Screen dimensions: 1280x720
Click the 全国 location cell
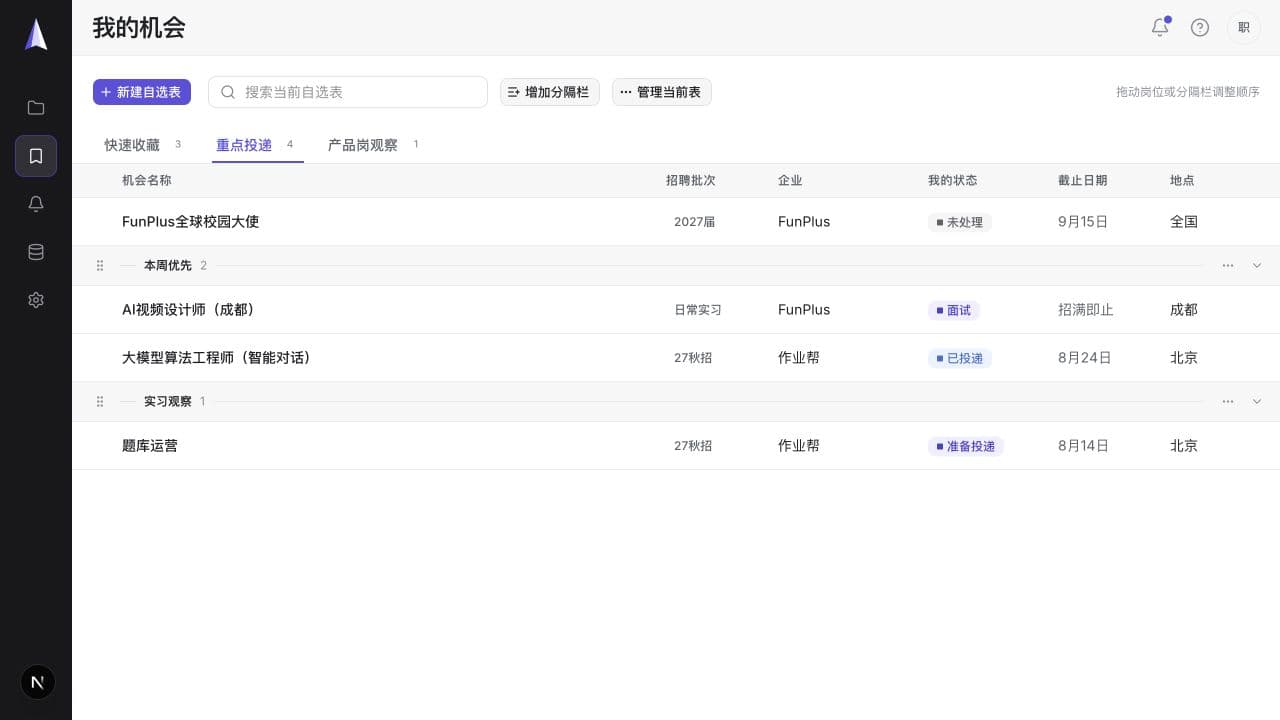click(1184, 222)
